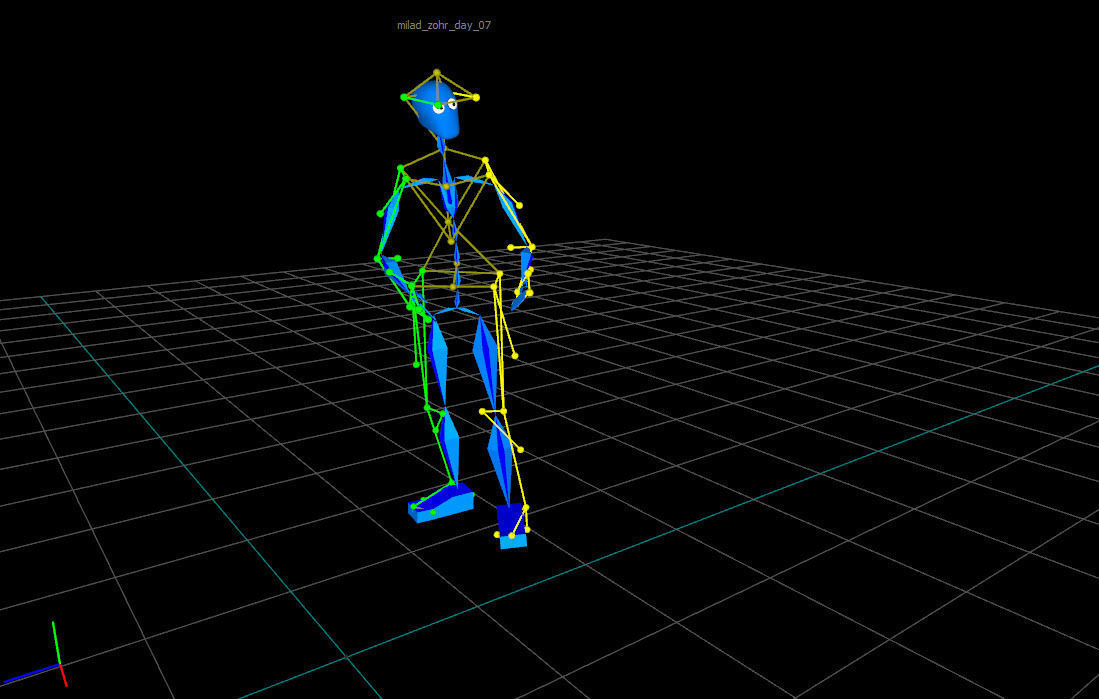Select the dark blue foot segment with yellow markers

512,525
